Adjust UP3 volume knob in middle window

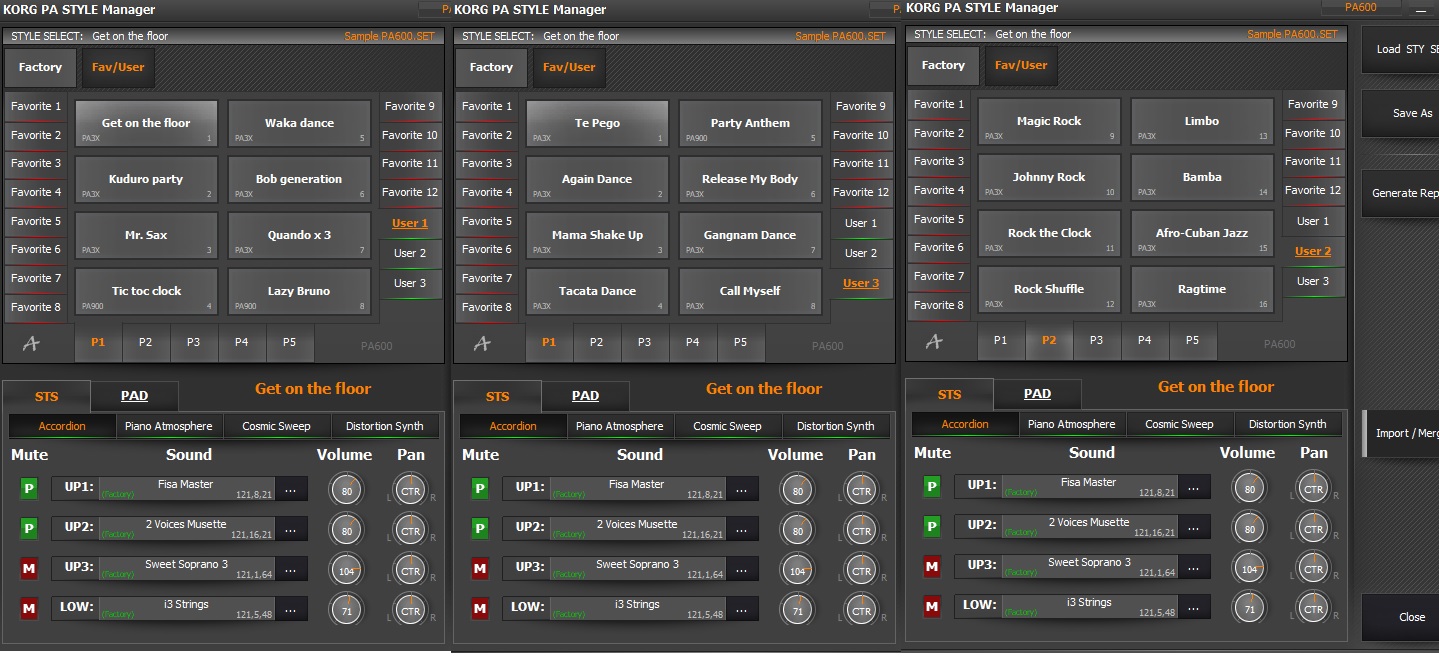[x=797, y=571]
